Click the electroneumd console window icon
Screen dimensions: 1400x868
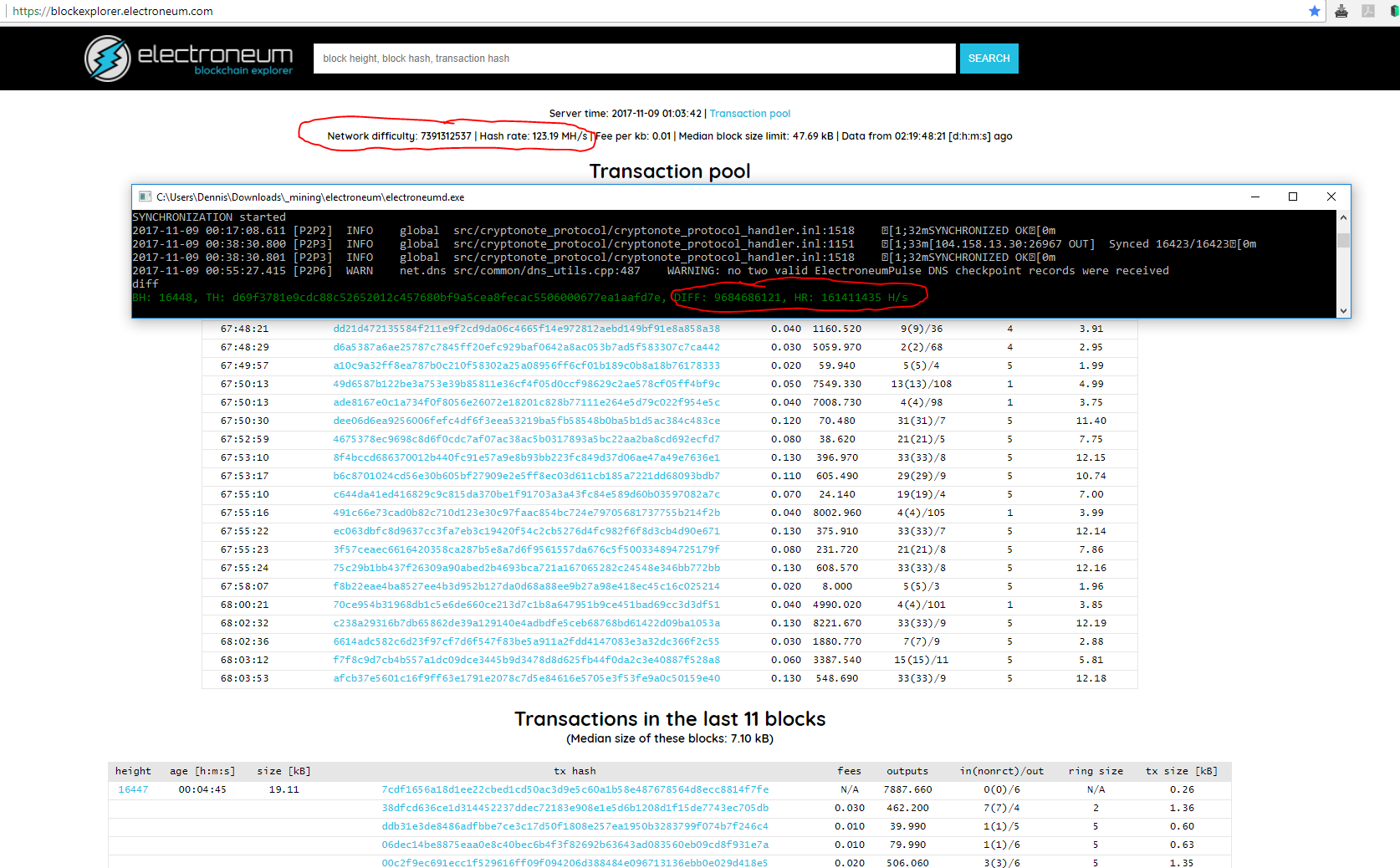(145, 197)
